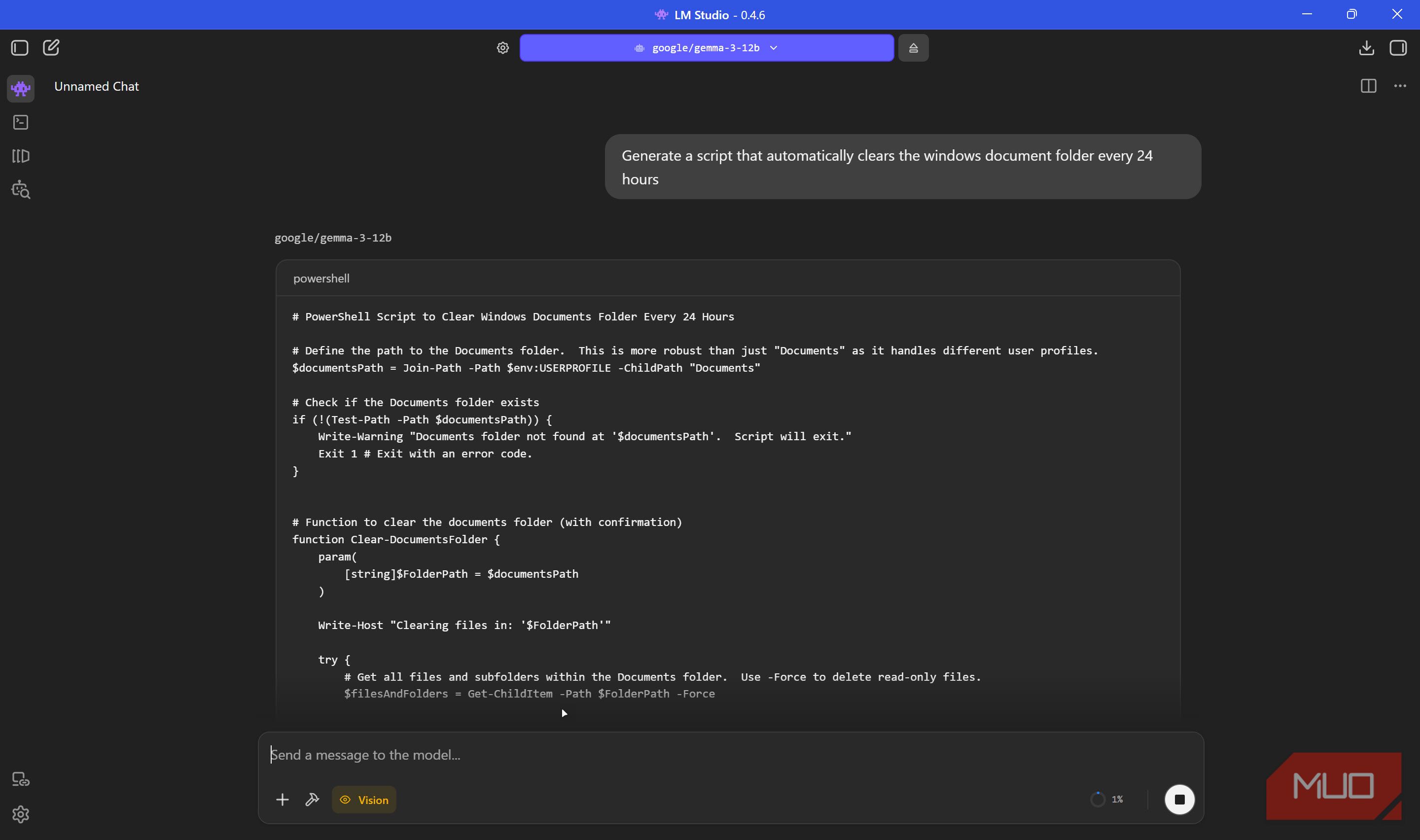Split the chat view side by side
This screenshot has width=1420, height=840.
(1369, 86)
